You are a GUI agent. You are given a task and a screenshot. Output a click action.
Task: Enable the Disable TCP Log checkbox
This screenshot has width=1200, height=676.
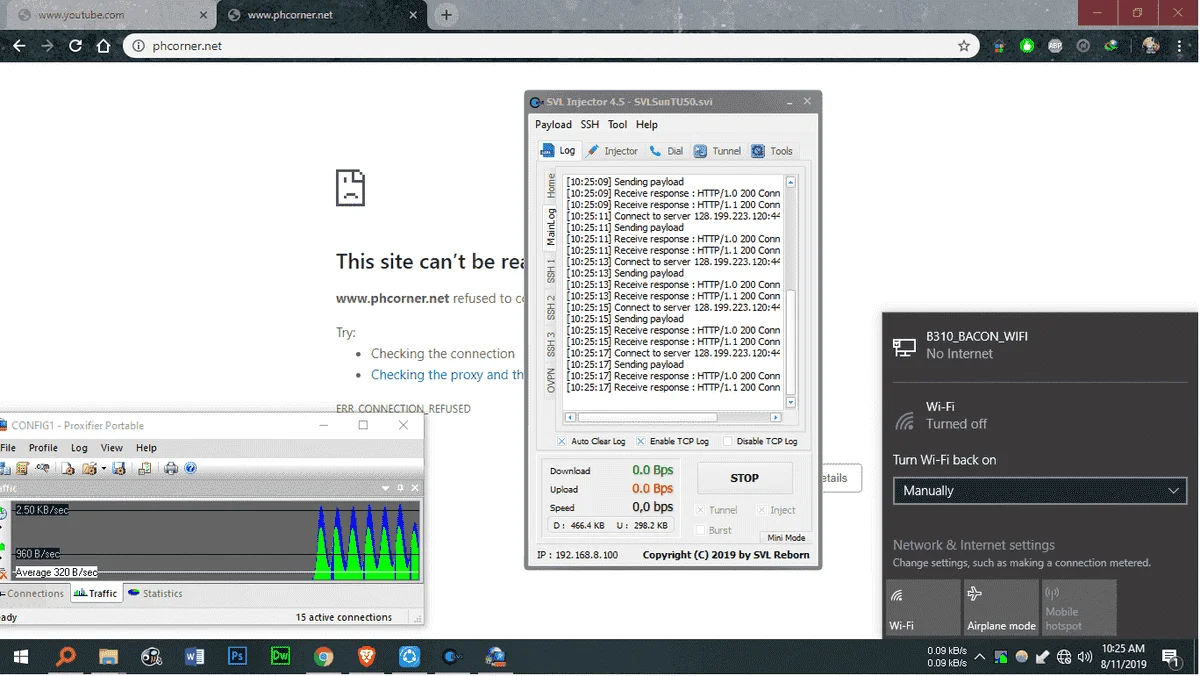(728, 441)
